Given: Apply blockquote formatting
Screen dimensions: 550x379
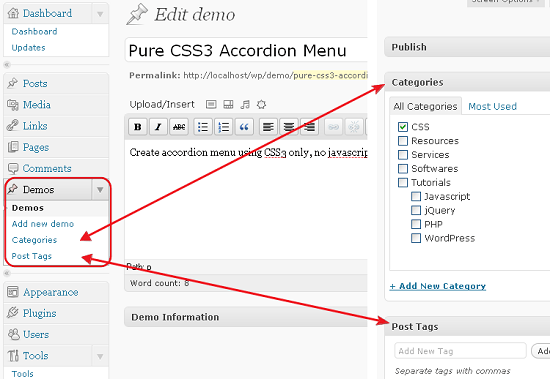Looking at the screenshot, I should pos(244,127).
